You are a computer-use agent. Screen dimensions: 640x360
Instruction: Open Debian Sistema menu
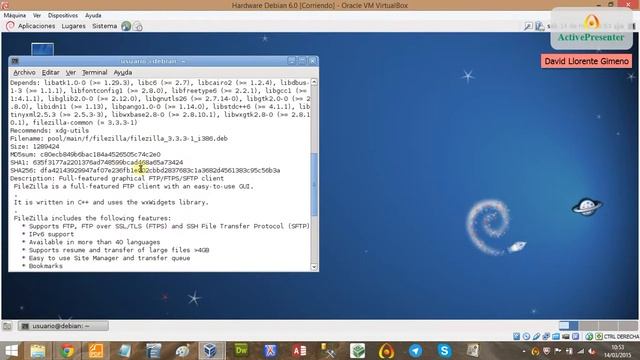pyautogui.click(x=104, y=26)
